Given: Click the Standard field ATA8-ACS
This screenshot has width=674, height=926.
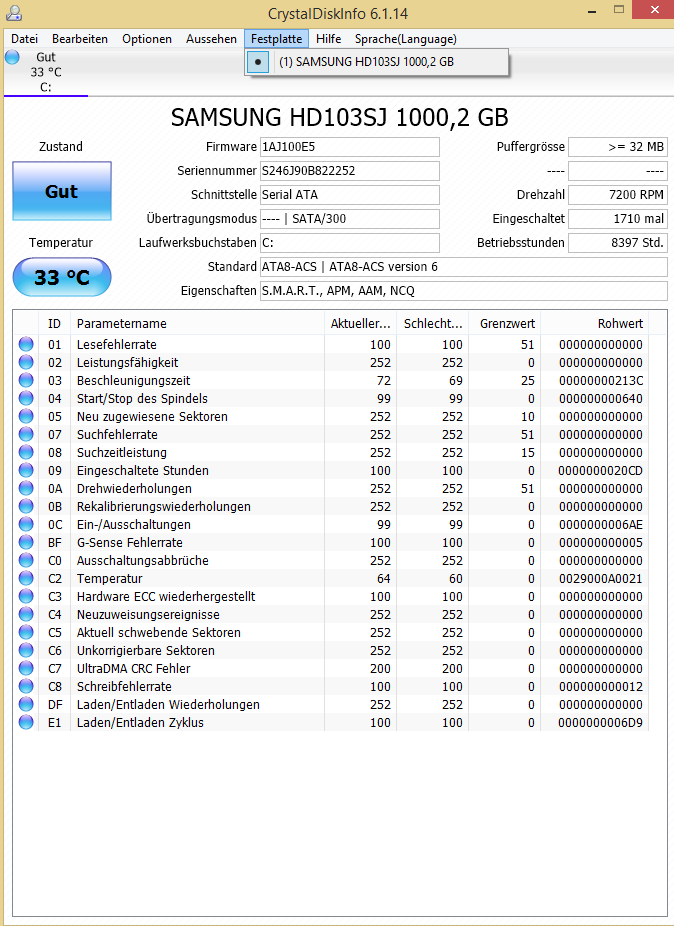Looking at the screenshot, I should tap(464, 267).
